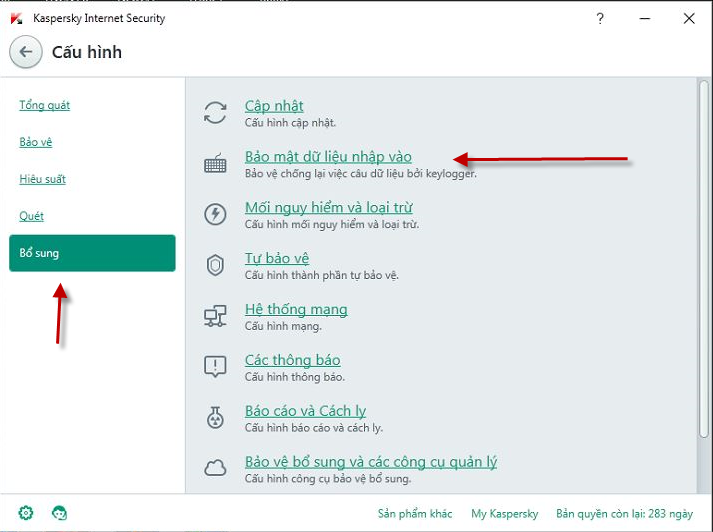Open the Cập nhật link
This screenshot has height=532, width=713.
[274, 106]
